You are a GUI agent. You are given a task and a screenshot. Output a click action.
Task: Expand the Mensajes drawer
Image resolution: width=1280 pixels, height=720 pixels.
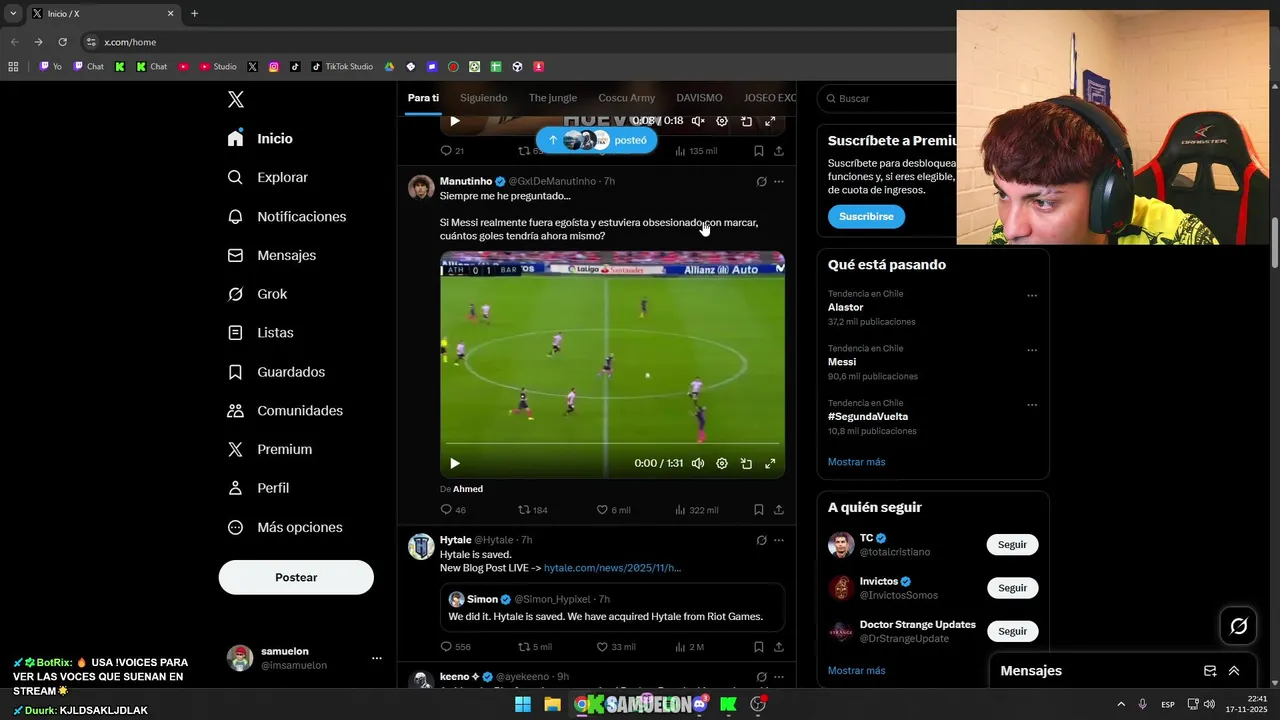(1234, 671)
